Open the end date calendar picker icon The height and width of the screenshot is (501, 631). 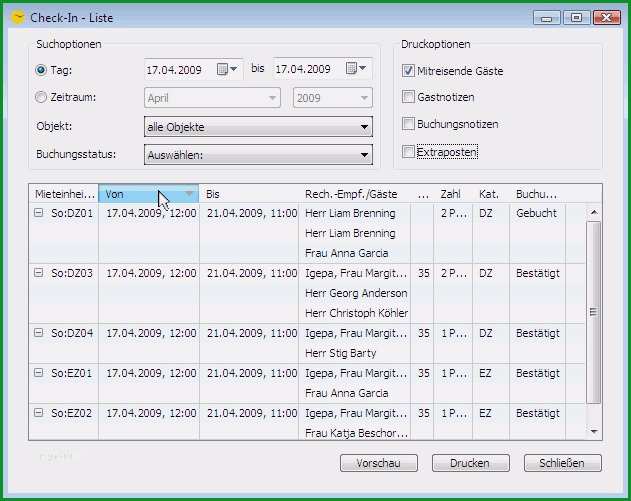click(356, 68)
